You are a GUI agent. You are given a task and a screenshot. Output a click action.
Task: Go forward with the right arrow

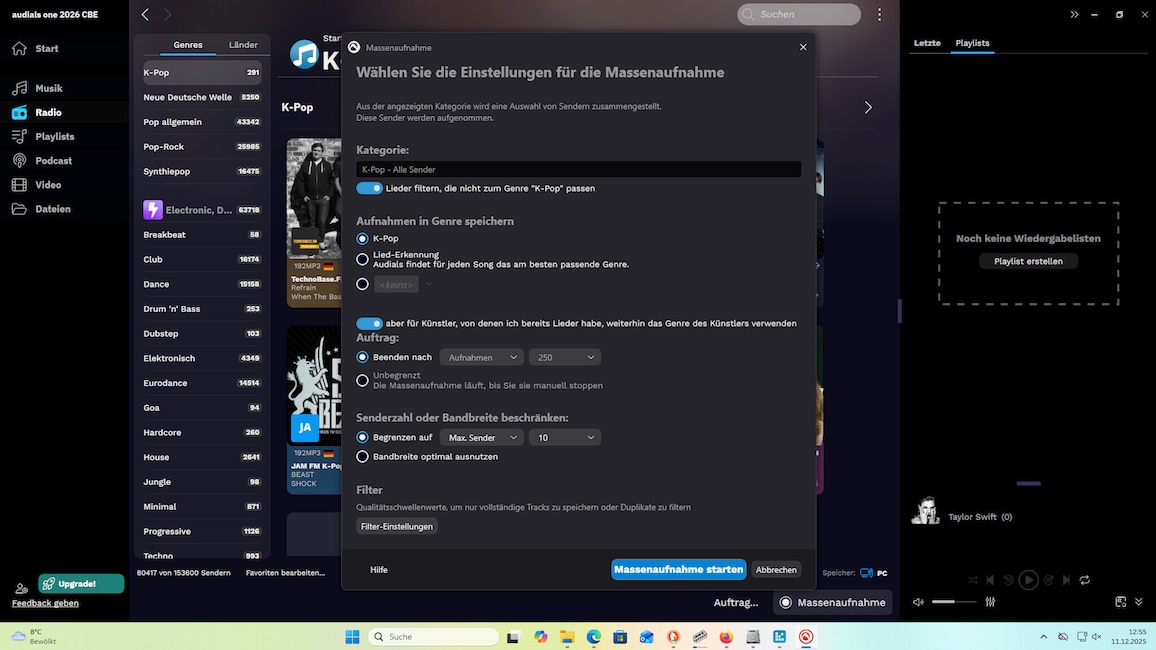167,14
